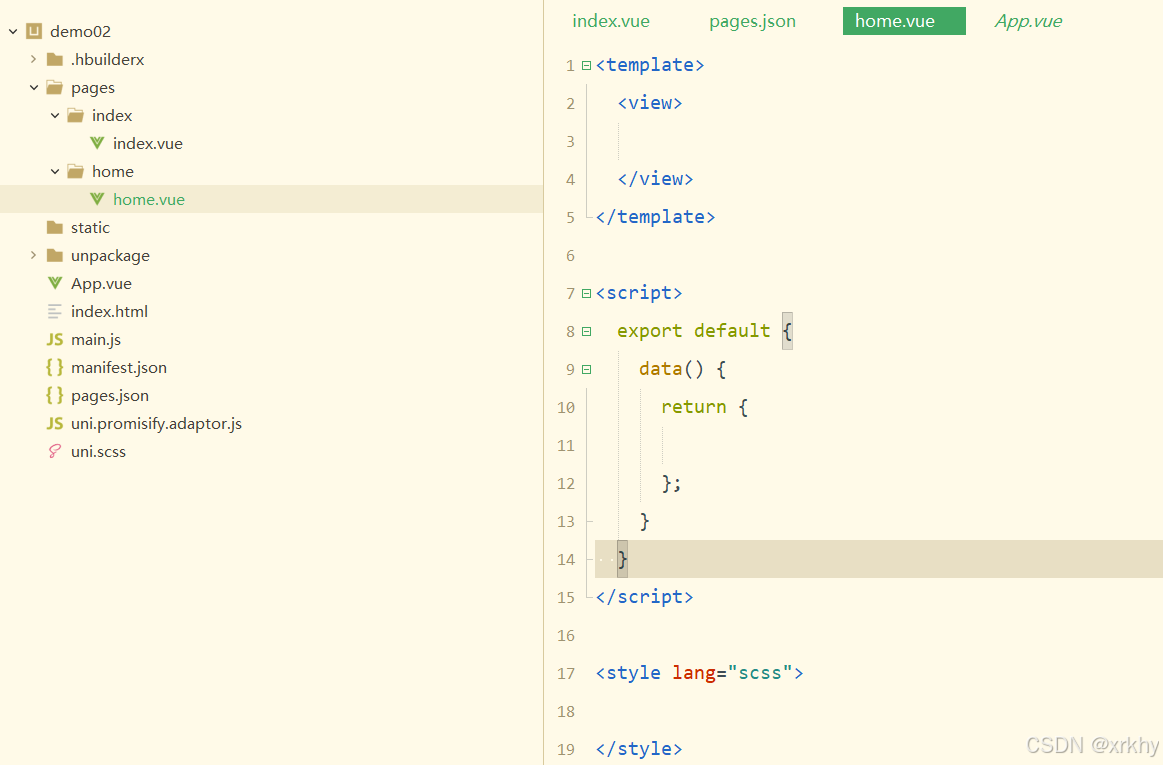Image resolution: width=1163 pixels, height=765 pixels.
Task: Click the JS icon beside main.js
Action: click(55, 339)
